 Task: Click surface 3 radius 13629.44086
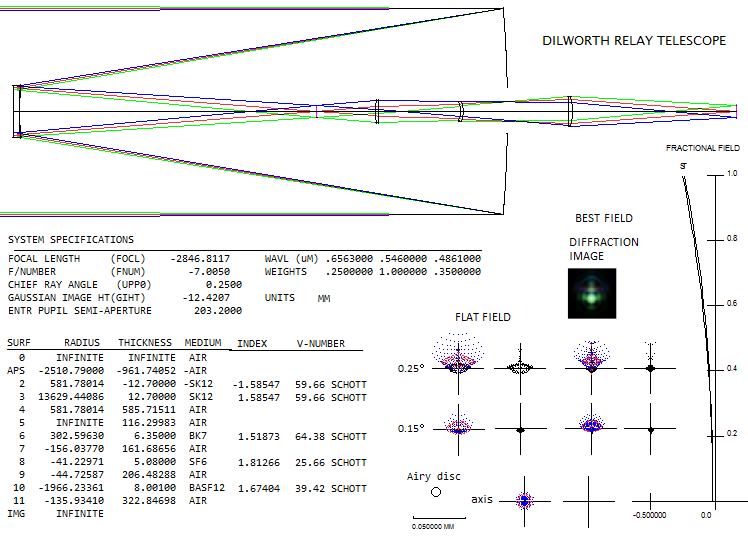71,396
